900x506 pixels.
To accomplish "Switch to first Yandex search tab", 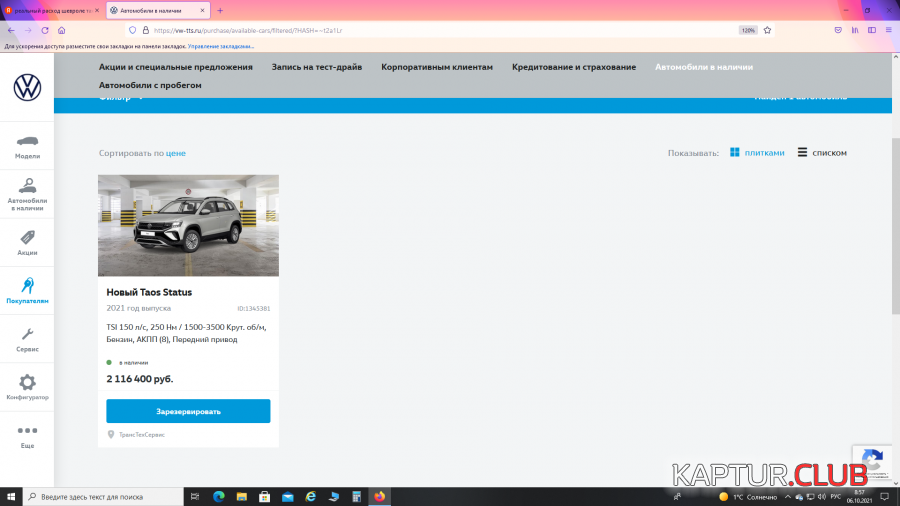I will click(52, 10).
